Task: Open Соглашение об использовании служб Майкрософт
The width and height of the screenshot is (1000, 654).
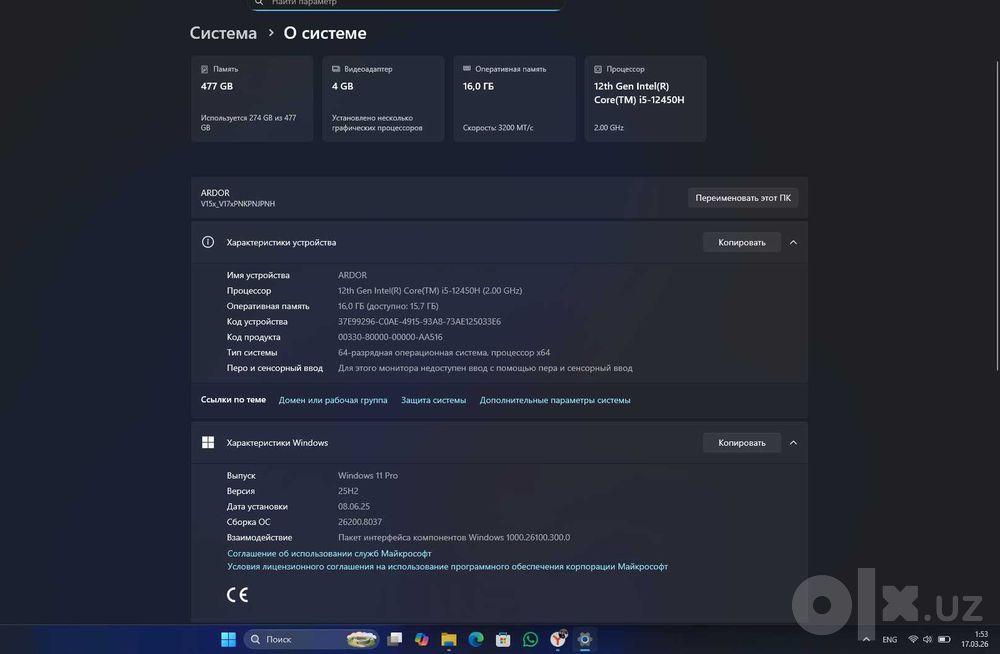Action: point(329,553)
